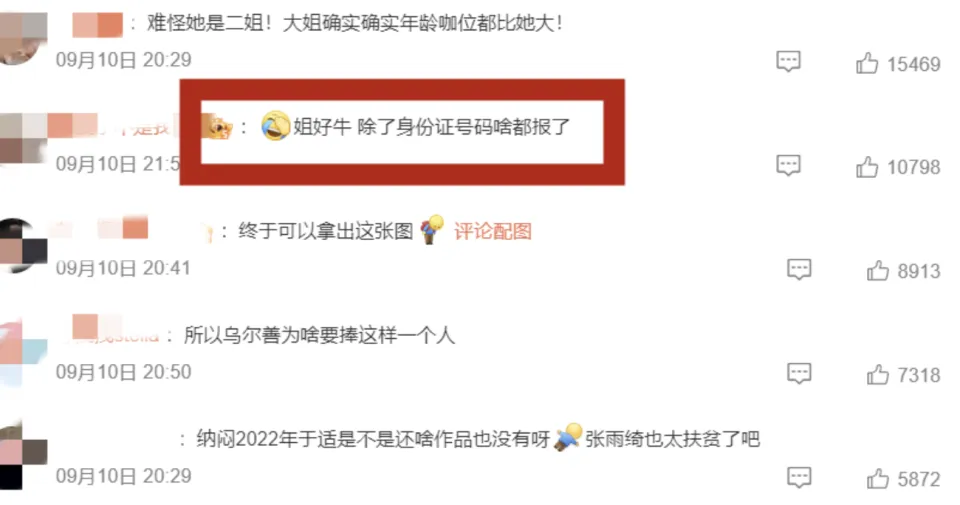The width and height of the screenshot is (960, 505).
Task: Open replies for the 姐好牛 comment
Action: point(788,165)
